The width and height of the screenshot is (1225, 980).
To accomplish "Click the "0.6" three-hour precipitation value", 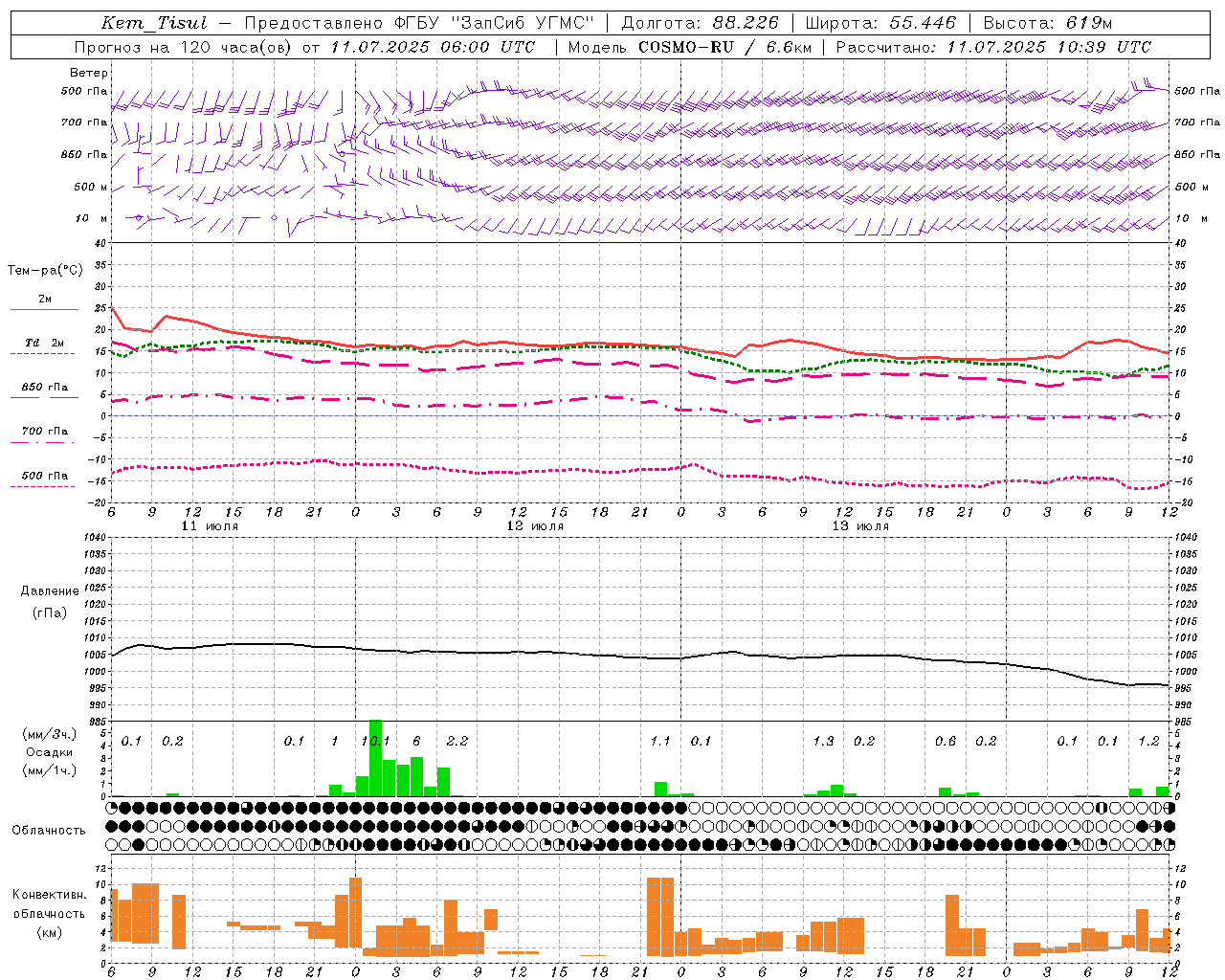I will pos(946,741).
